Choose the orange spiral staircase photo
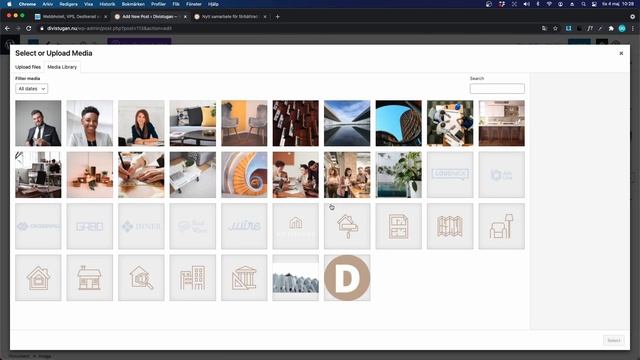The height and width of the screenshot is (360, 640). 244,175
